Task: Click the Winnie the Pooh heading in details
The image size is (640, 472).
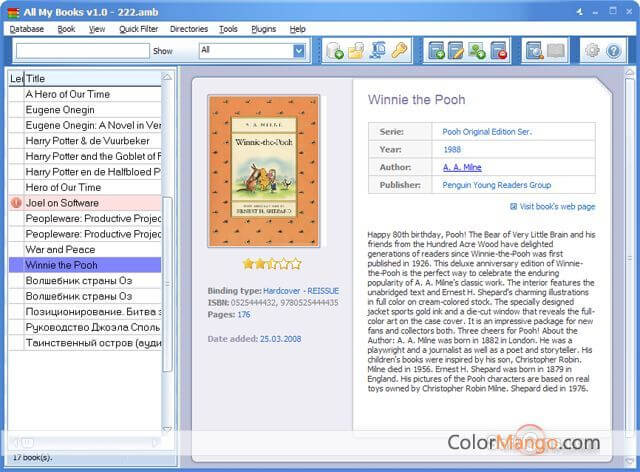Action: pyautogui.click(x=416, y=99)
